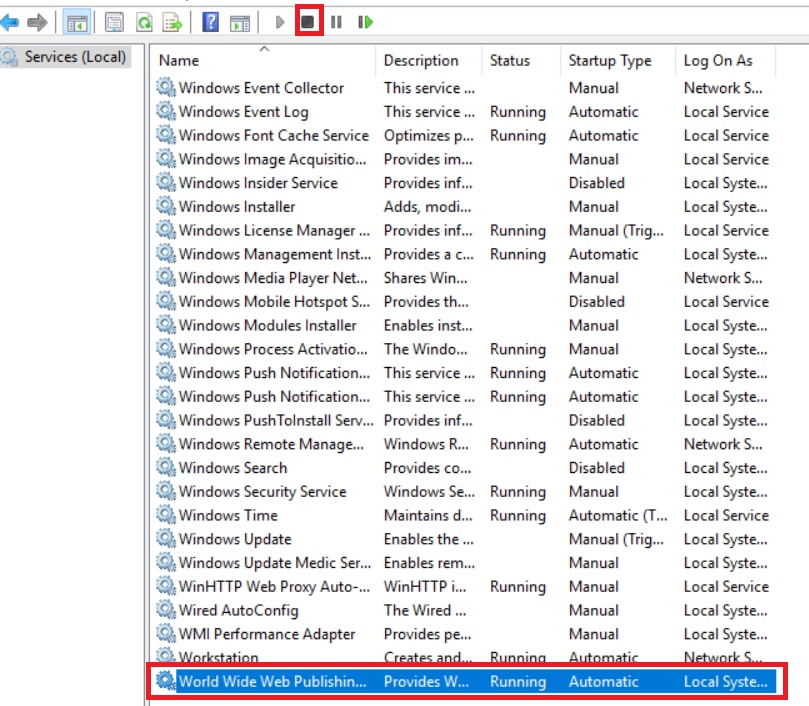The height and width of the screenshot is (706, 809).
Task: Toggle the Show/Hide Console Tree icon
Action: [x=77, y=22]
